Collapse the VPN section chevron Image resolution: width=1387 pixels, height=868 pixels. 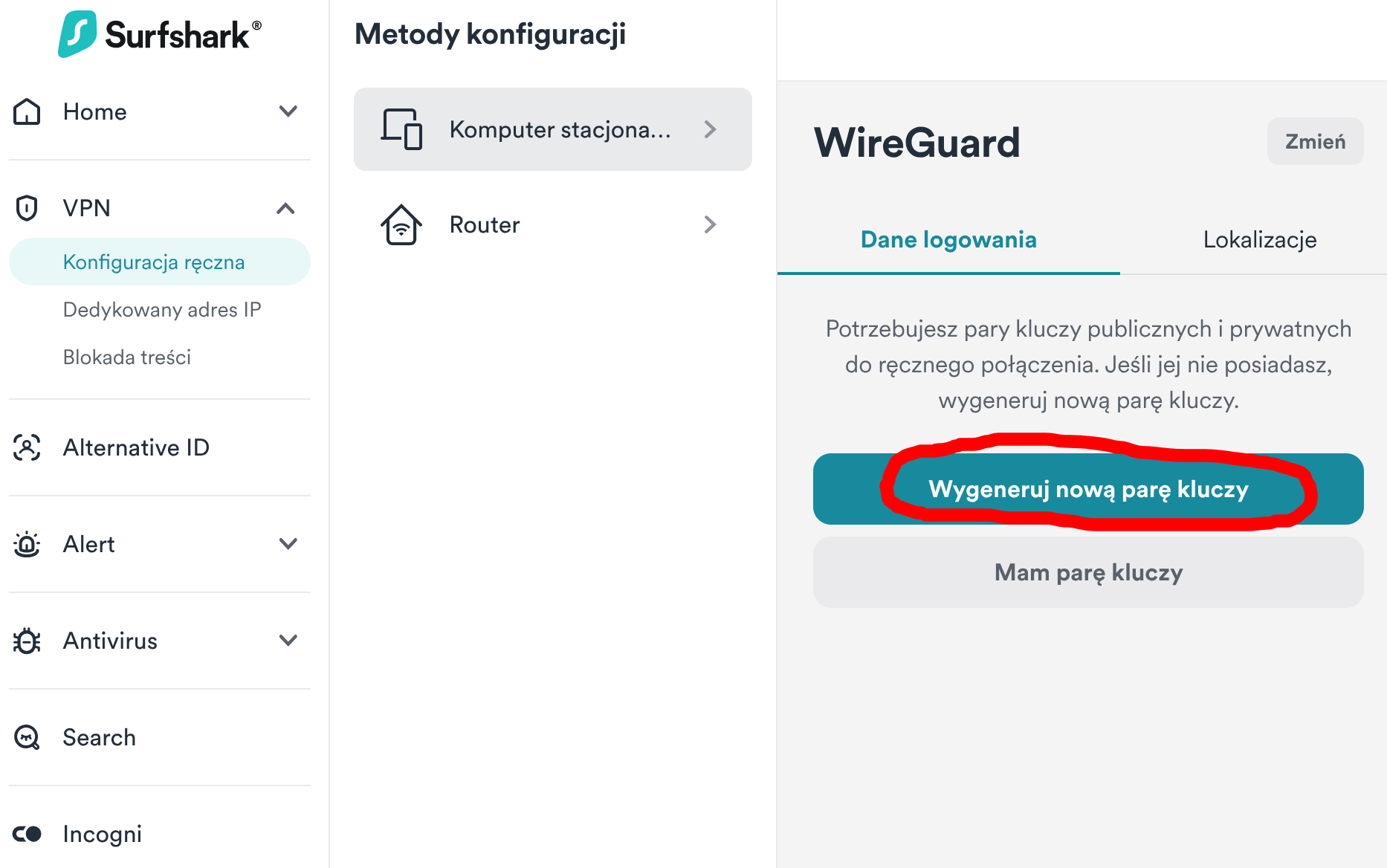point(286,208)
